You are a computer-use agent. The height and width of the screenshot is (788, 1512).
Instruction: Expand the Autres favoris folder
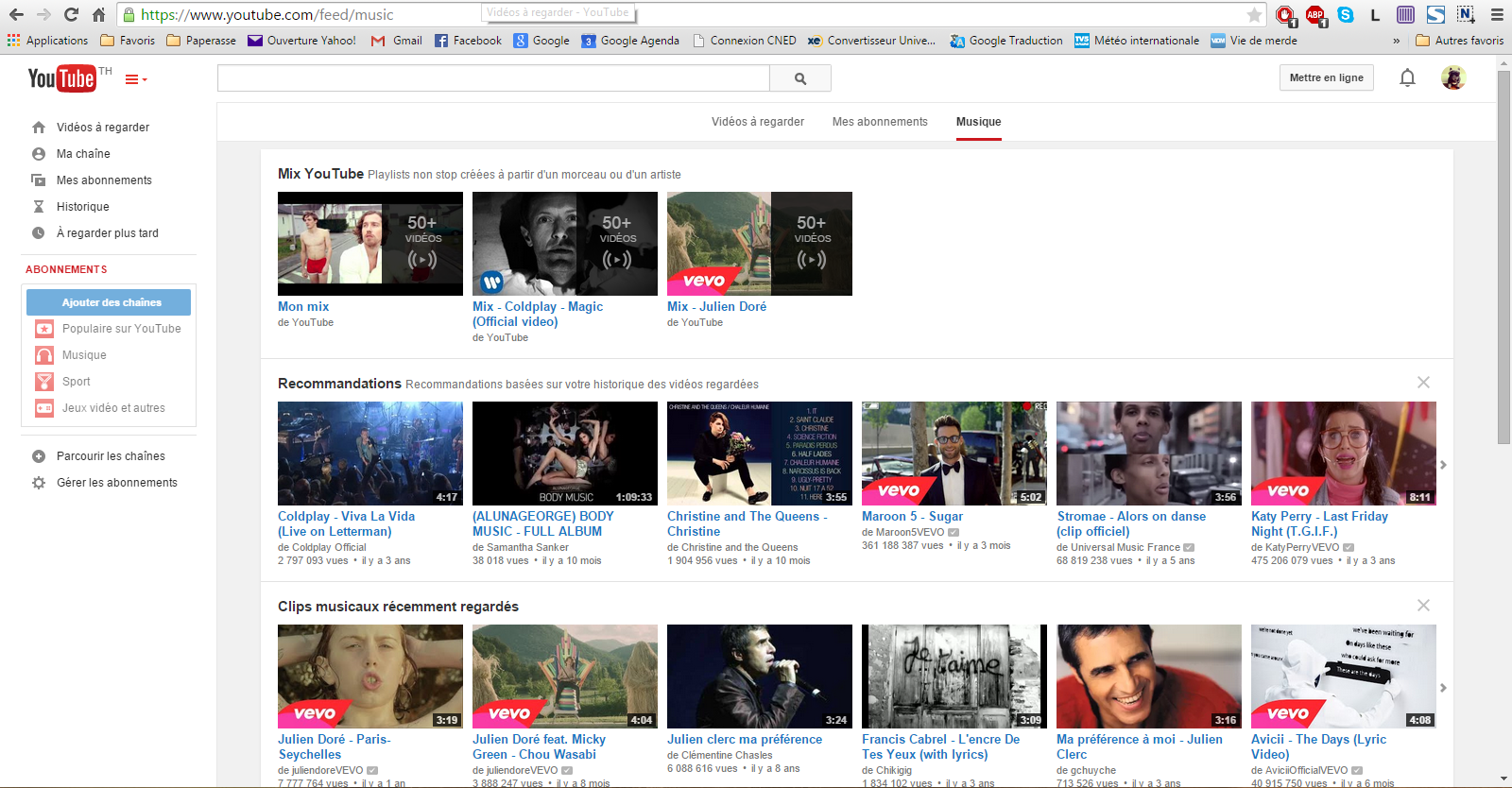(x=1459, y=41)
